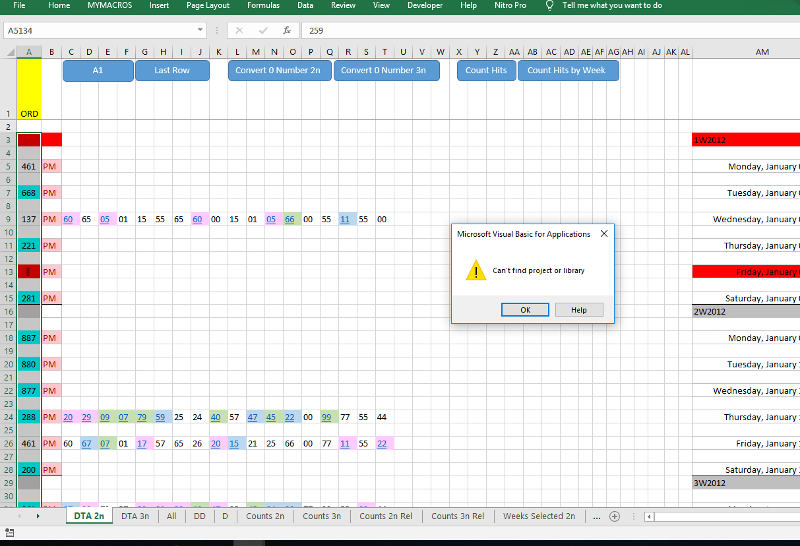Click OK in the VBA error dialog
This screenshot has height=546, width=800.
point(525,310)
